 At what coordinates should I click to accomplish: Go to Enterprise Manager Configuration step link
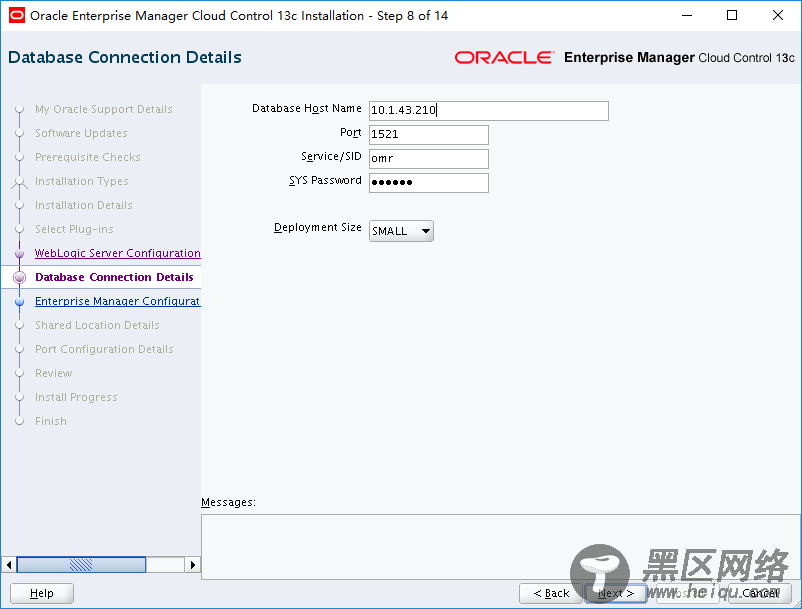(118, 301)
